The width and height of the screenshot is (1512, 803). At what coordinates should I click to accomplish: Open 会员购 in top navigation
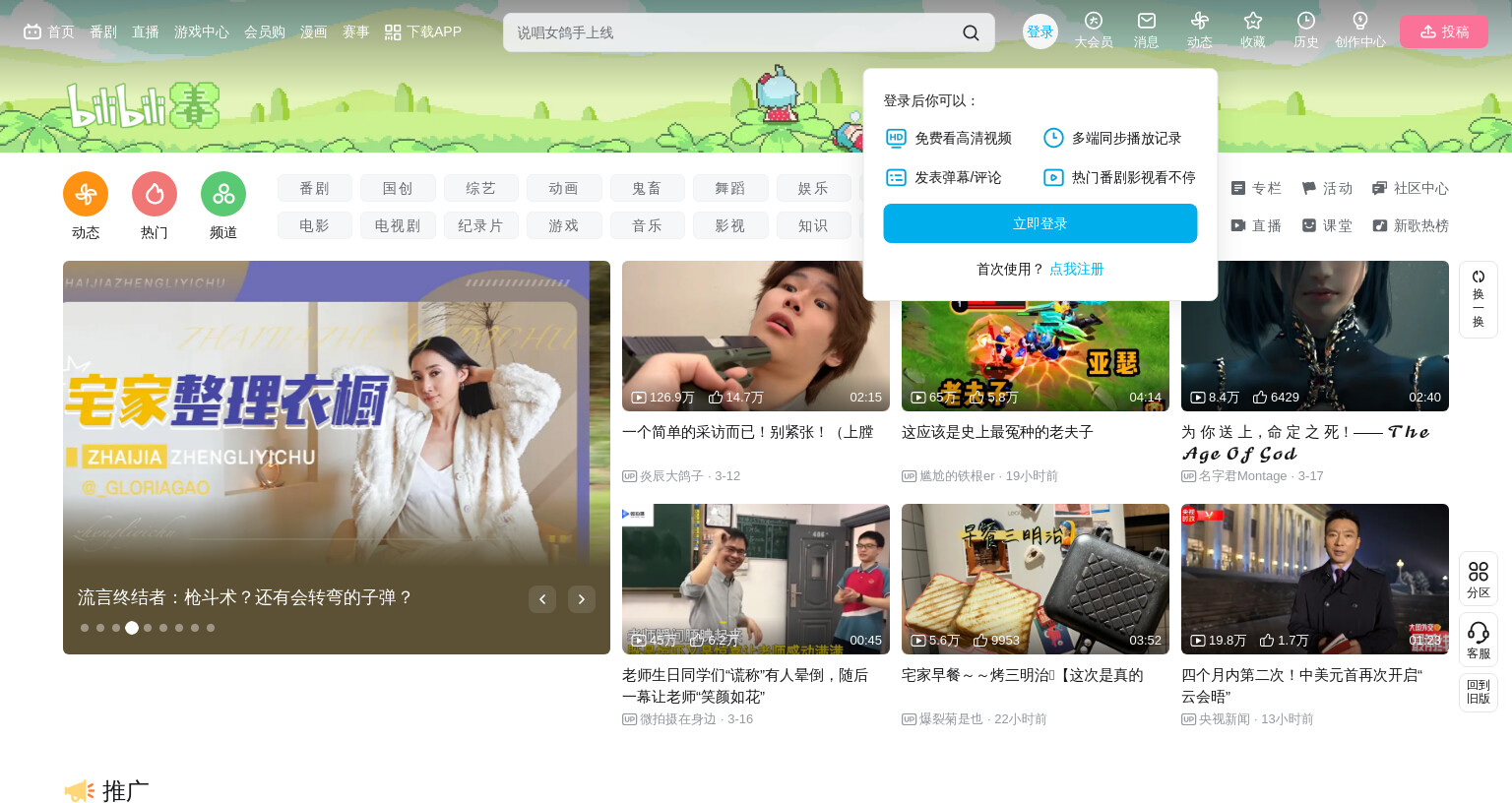(x=265, y=32)
